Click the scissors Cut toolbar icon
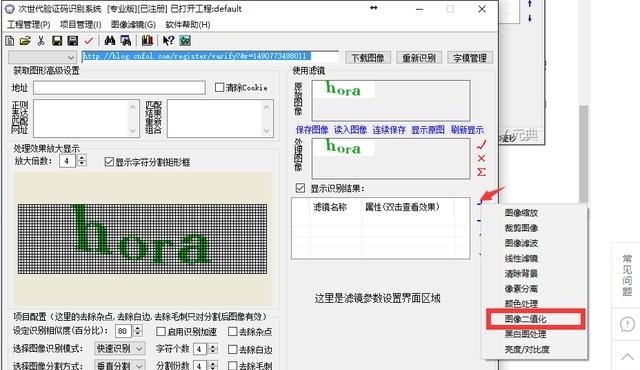 (x=41, y=40)
